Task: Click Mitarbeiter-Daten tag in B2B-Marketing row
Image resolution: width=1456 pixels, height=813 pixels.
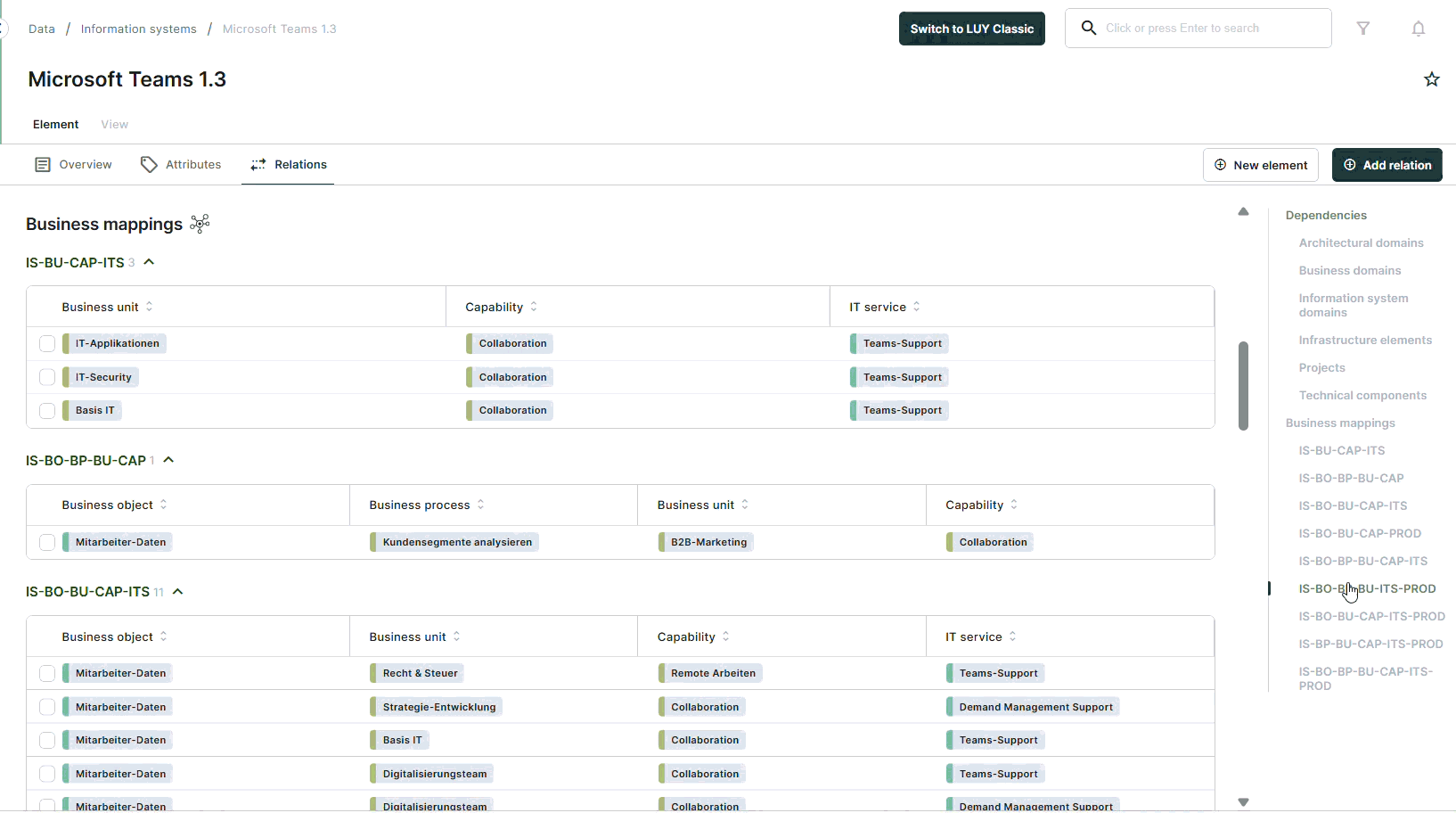Action: 118,542
